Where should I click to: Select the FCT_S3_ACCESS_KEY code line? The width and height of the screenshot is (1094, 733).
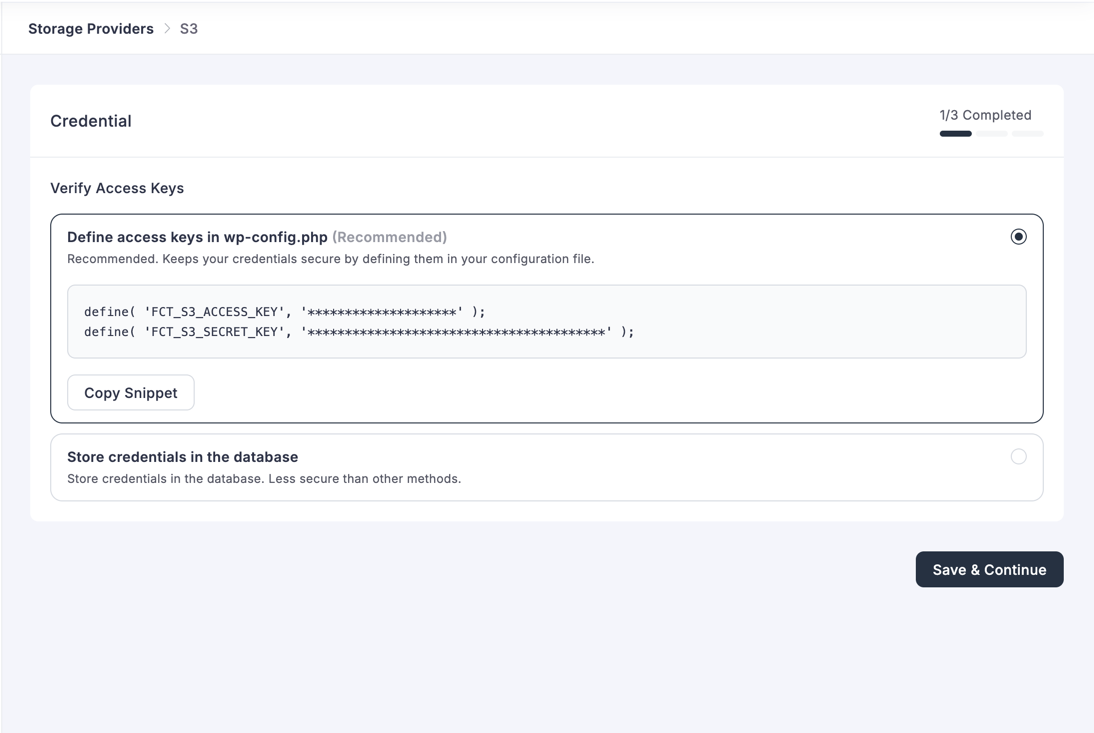[285, 311]
